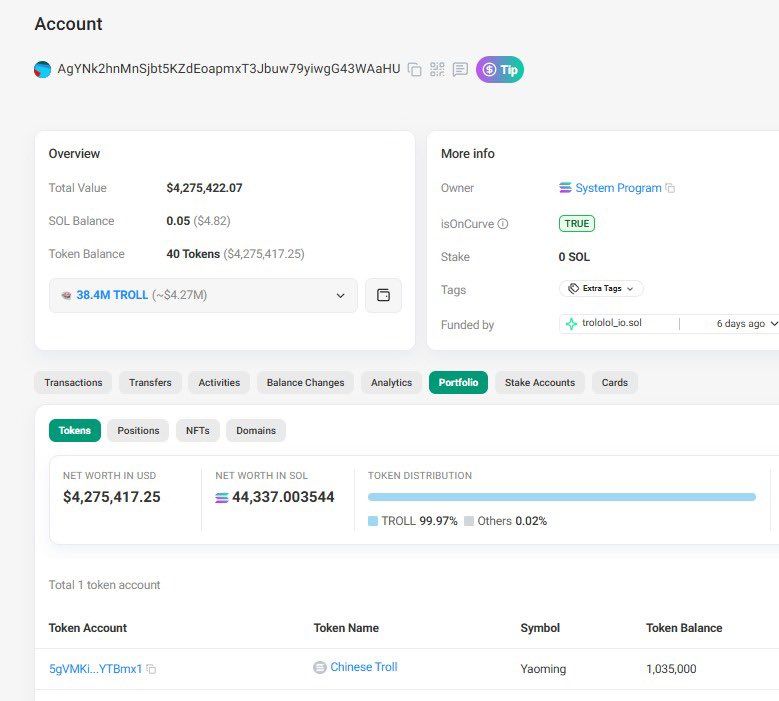Click the Symbol column header

[540, 628]
